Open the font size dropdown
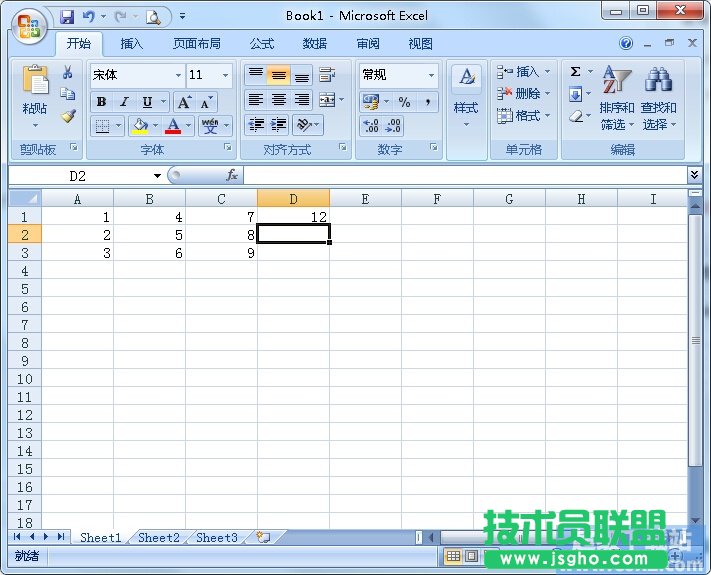Viewport: 711px width, 575px height. click(x=226, y=75)
